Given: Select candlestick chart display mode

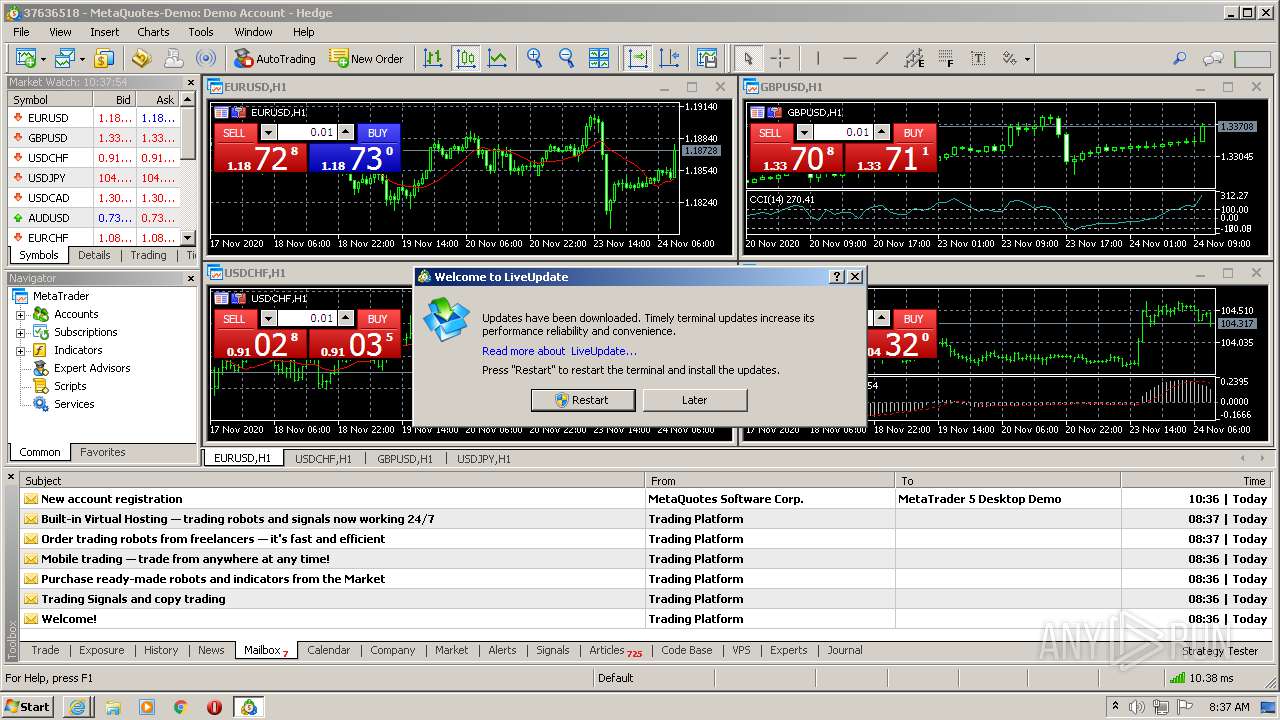Looking at the screenshot, I should click(x=465, y=58).
